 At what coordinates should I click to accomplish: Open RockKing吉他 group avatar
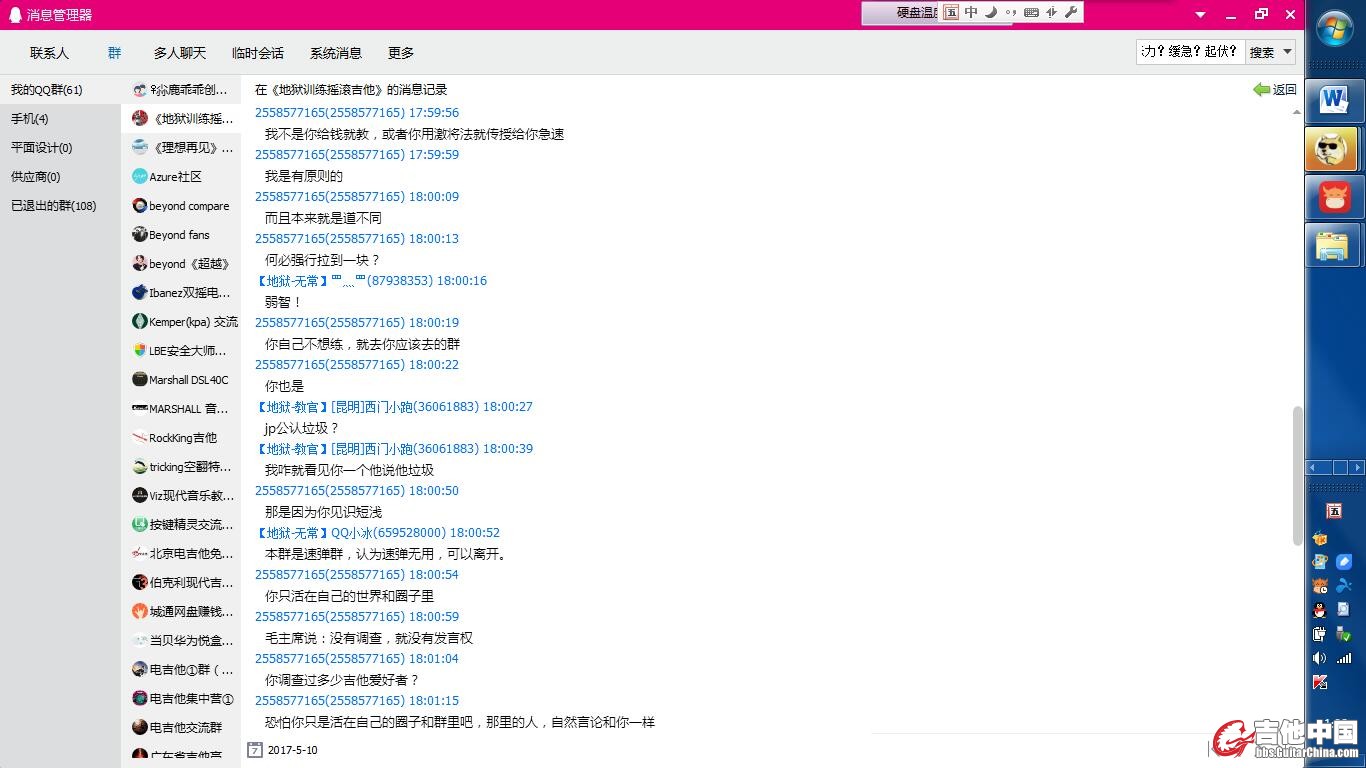tap(140, 438)
